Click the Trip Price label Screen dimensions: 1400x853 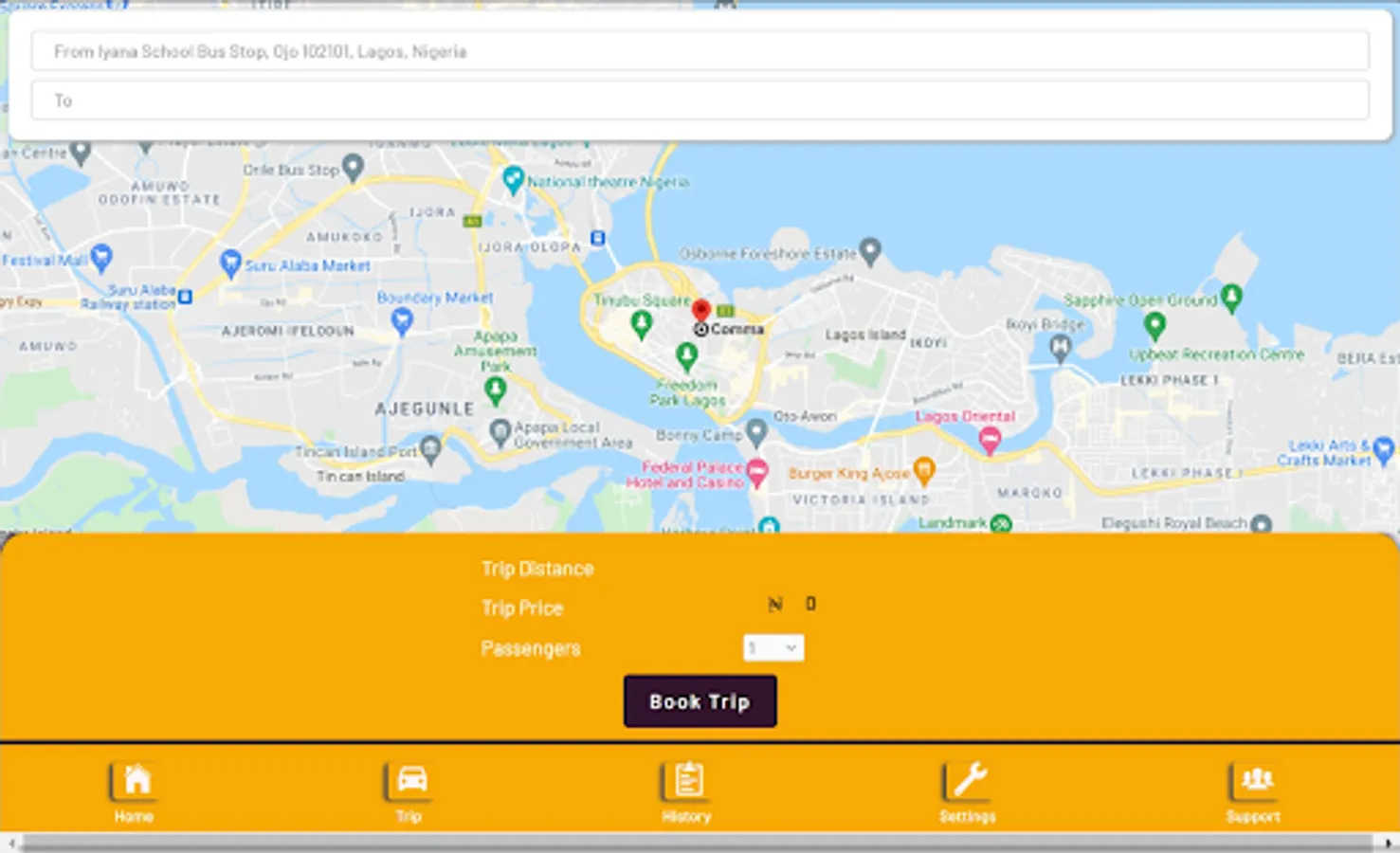pyautogui.click(x=522, y=608)
